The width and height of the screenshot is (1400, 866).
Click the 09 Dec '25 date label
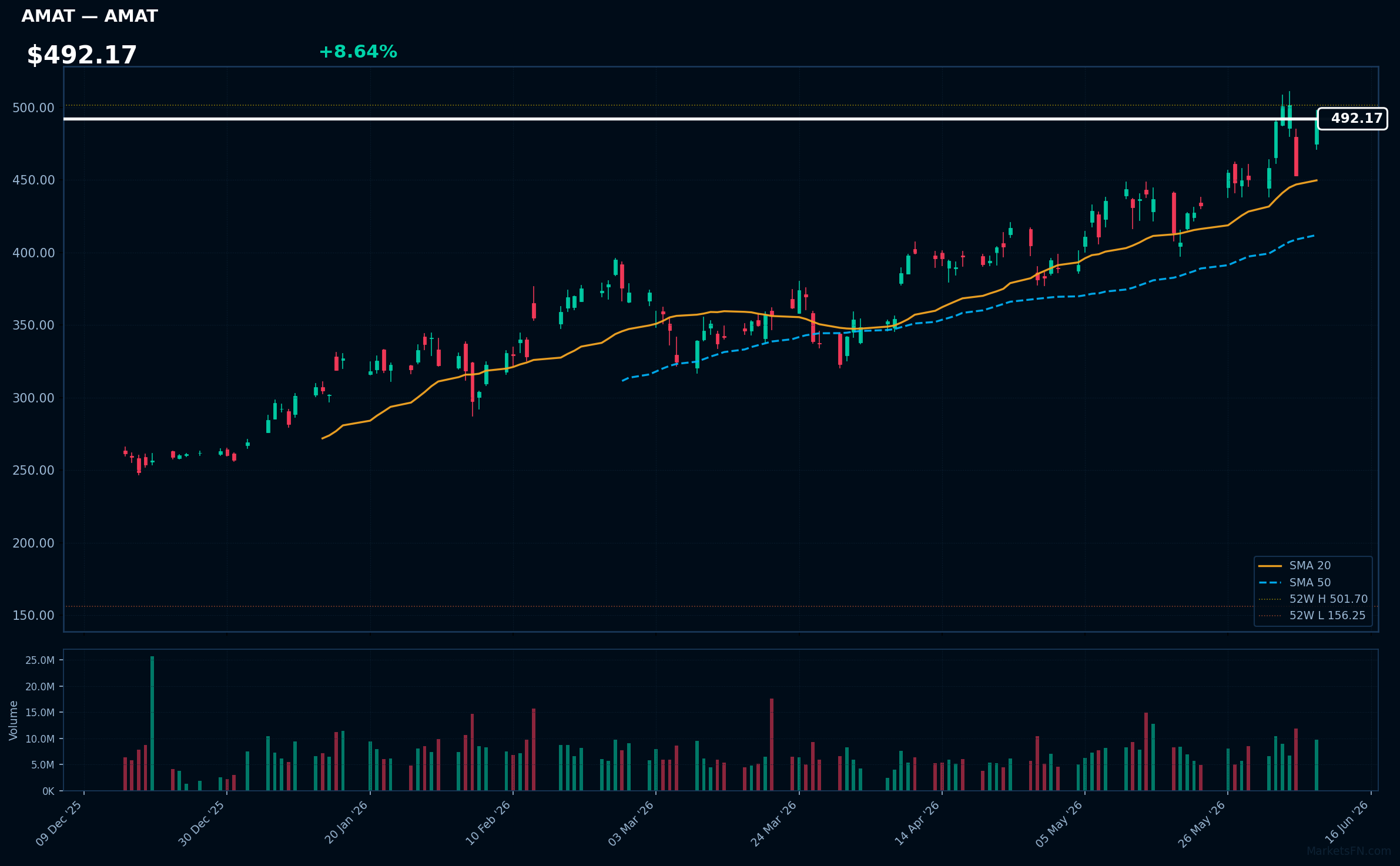point(59,824)
